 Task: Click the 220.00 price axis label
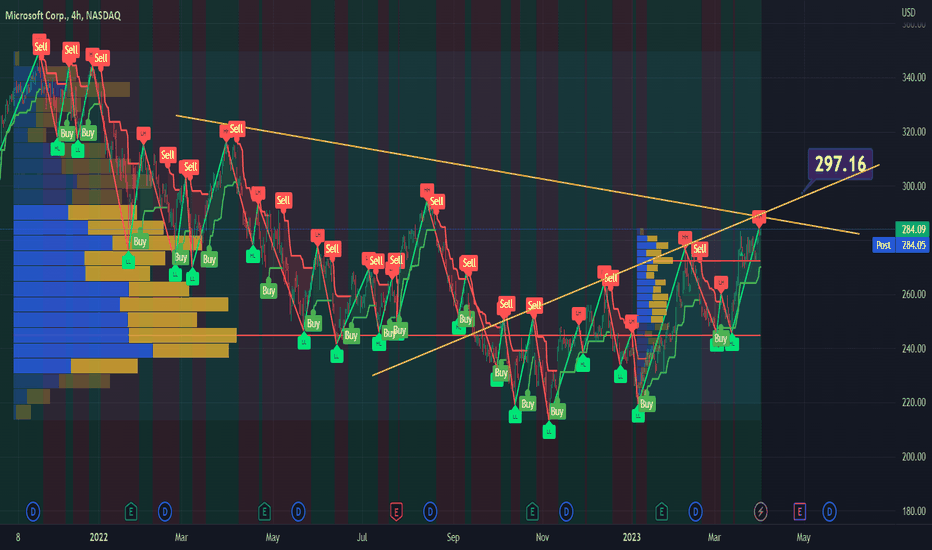(x=914, y=403)
